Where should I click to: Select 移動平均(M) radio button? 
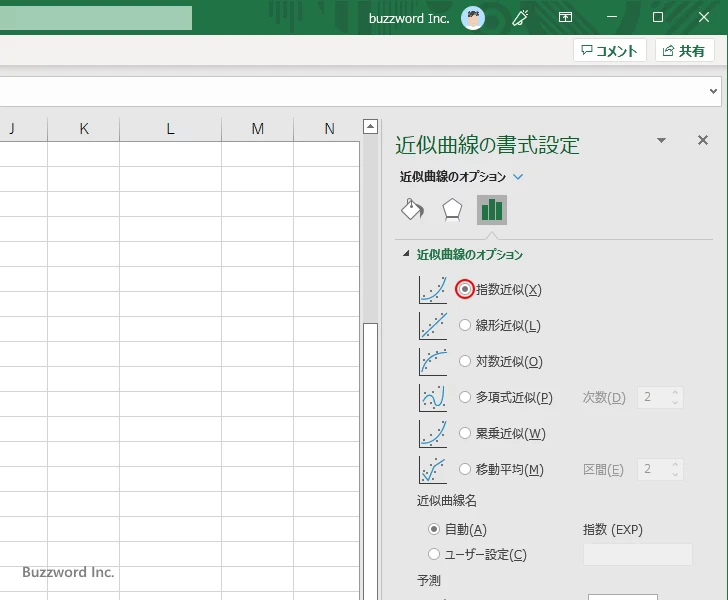click(x=465, y=469)
